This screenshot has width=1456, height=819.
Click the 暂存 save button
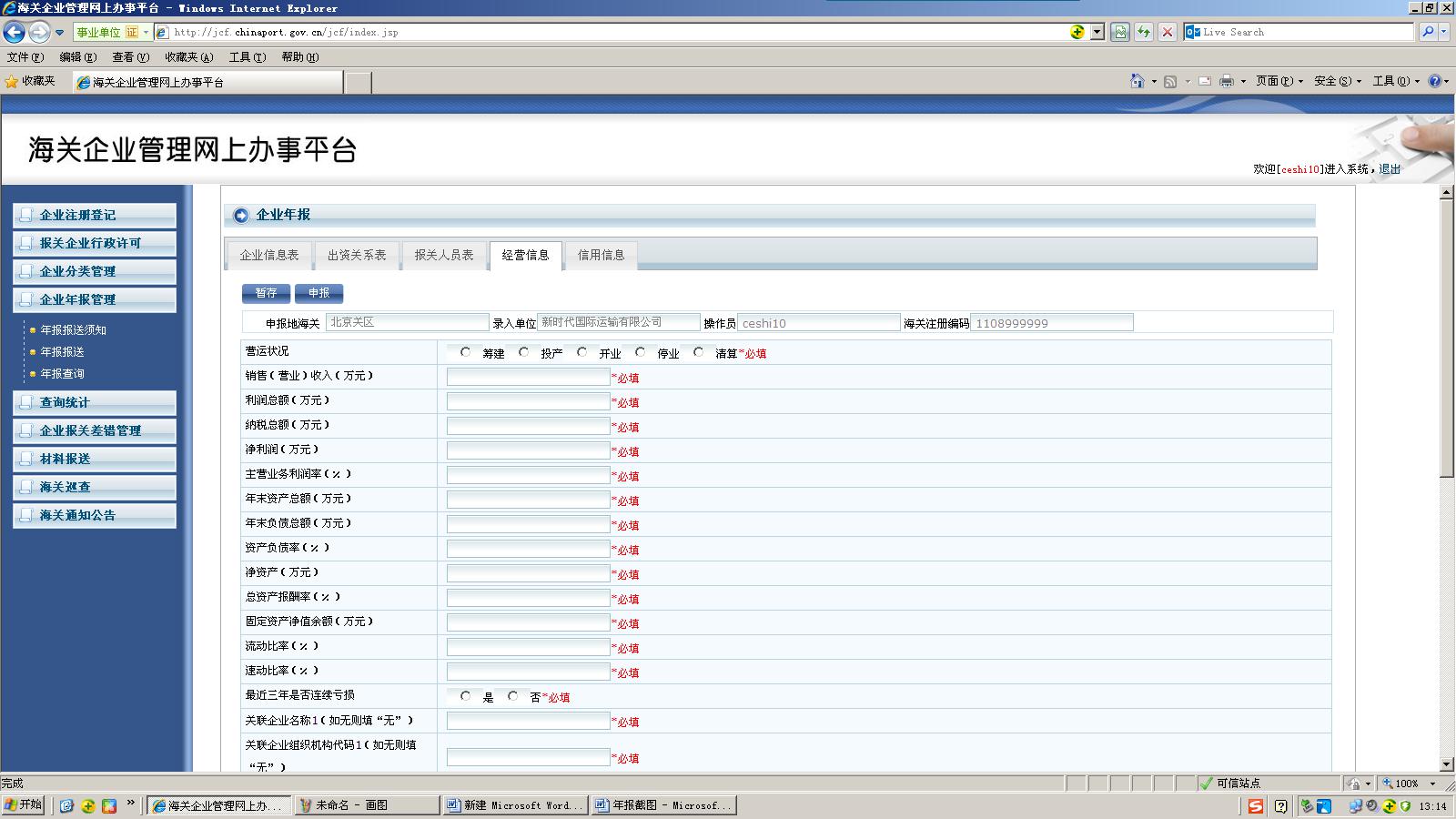click(266, 293)
